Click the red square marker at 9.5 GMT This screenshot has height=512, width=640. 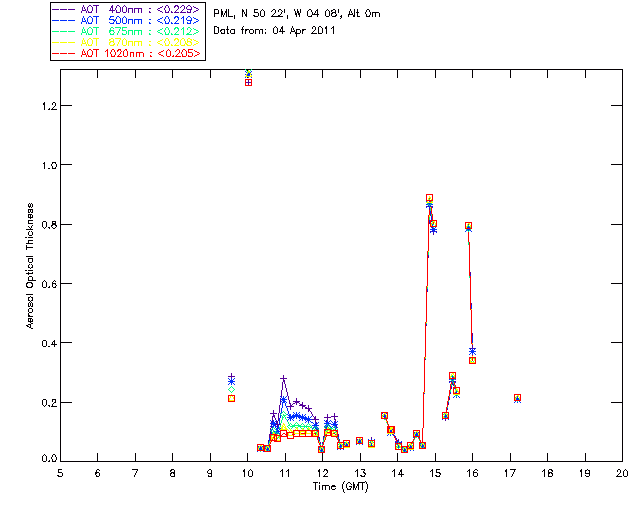pyautogui.click(x=231, y=398)
